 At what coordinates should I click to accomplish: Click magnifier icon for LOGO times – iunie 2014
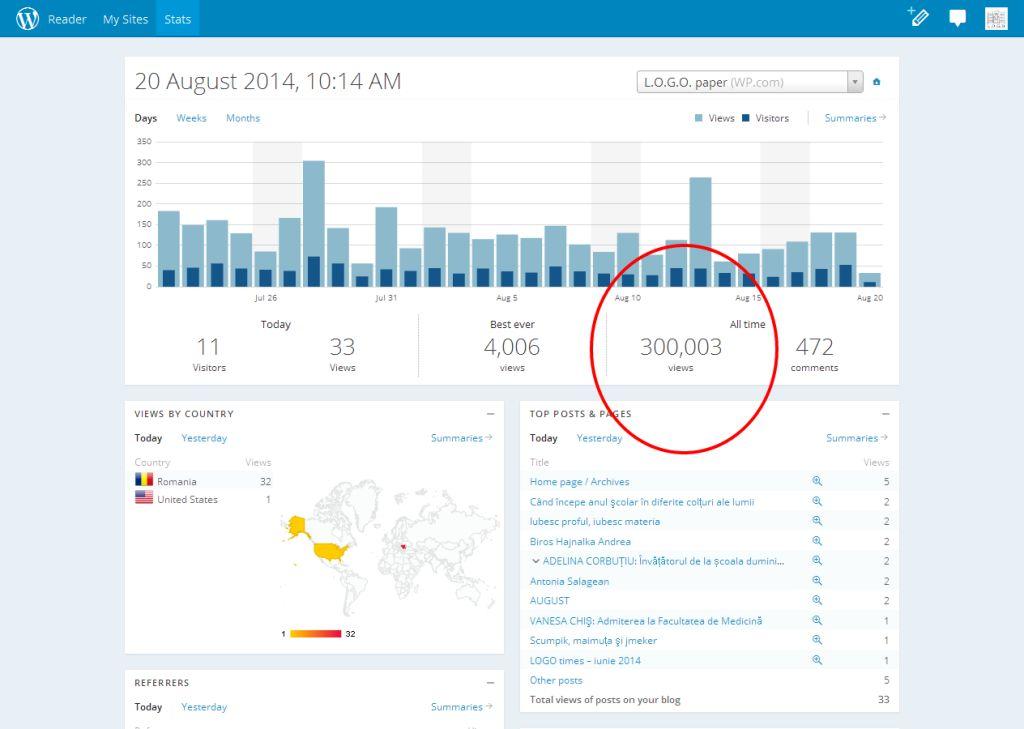(x=817, y=660)
